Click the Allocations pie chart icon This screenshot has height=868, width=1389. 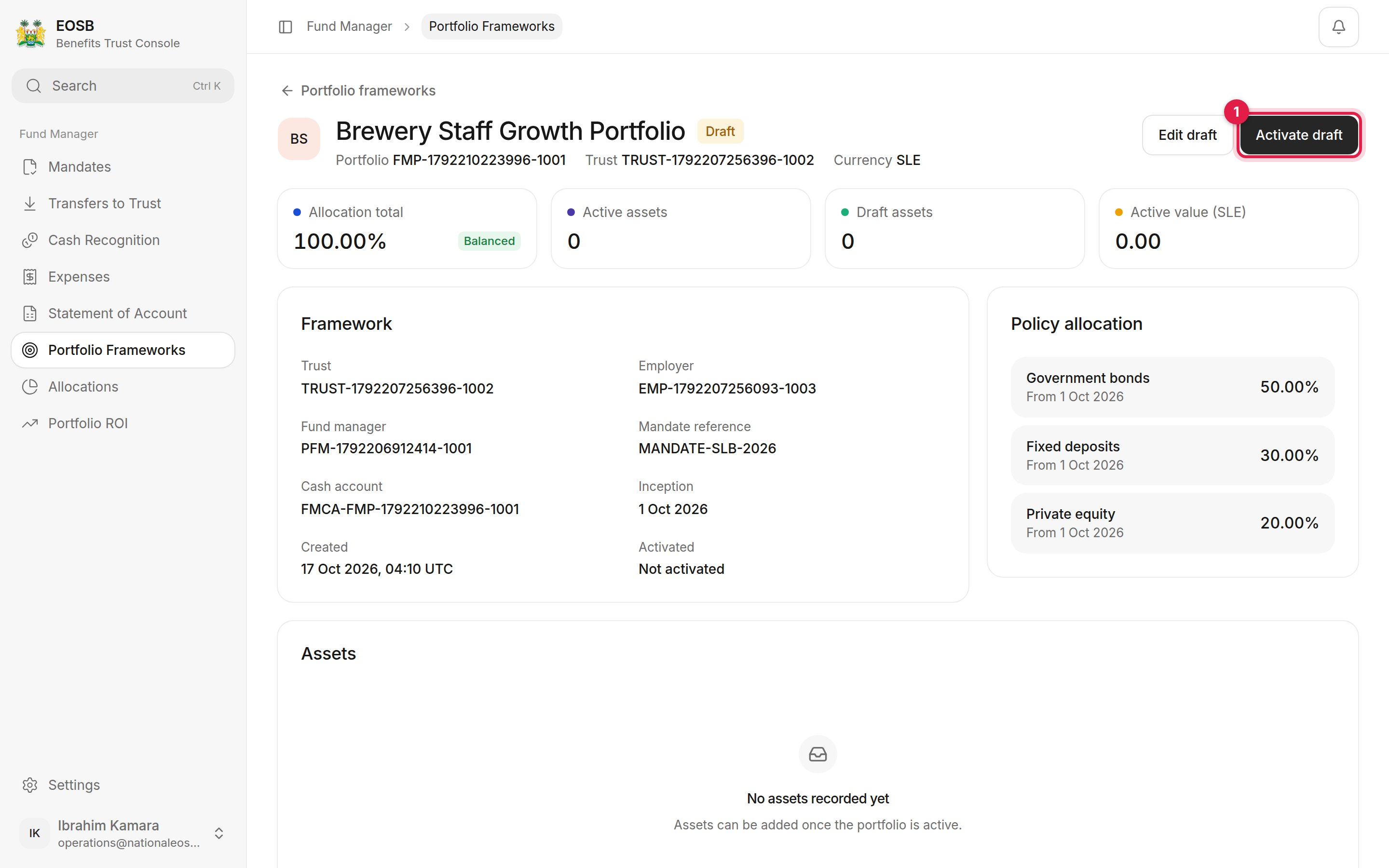[30, 387]
